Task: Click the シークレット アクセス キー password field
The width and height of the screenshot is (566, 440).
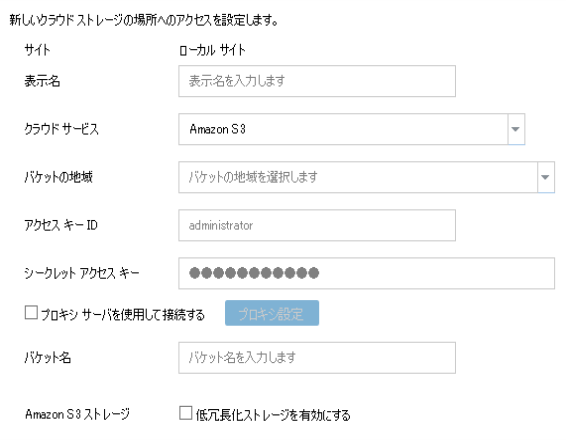Action: click(x=366, y=273)
